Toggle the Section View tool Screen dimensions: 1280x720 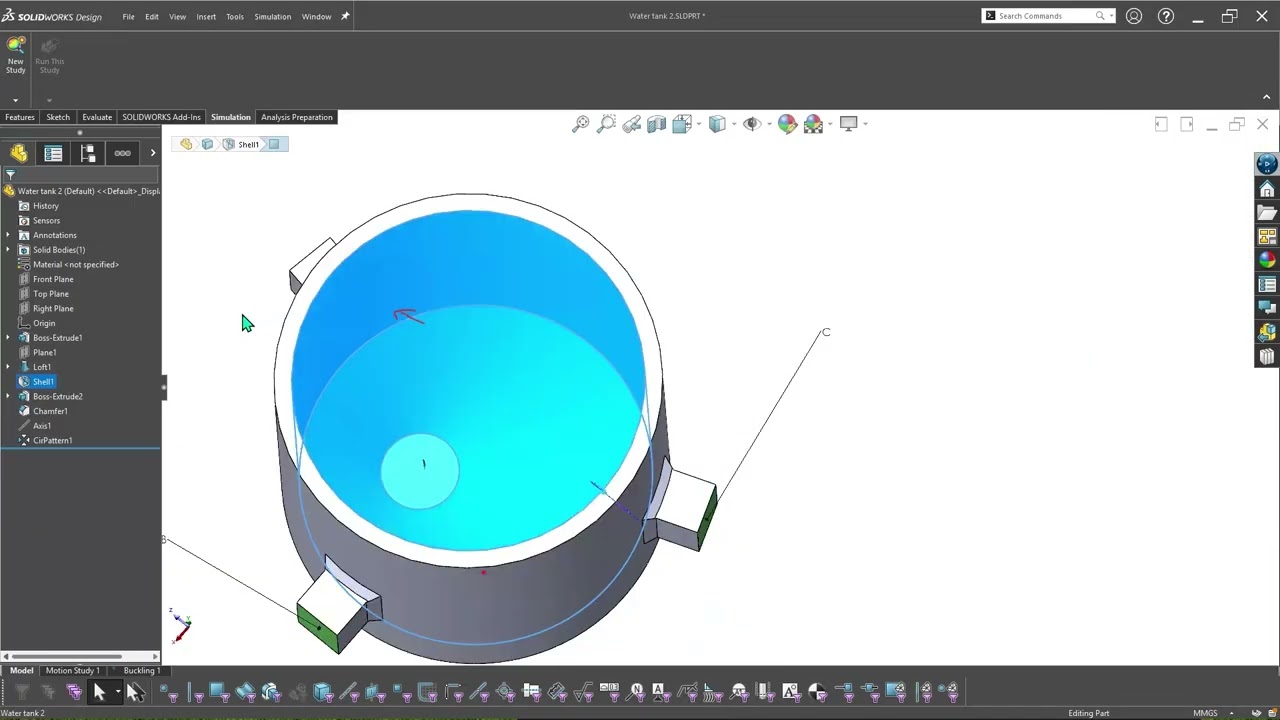point(656,124)
